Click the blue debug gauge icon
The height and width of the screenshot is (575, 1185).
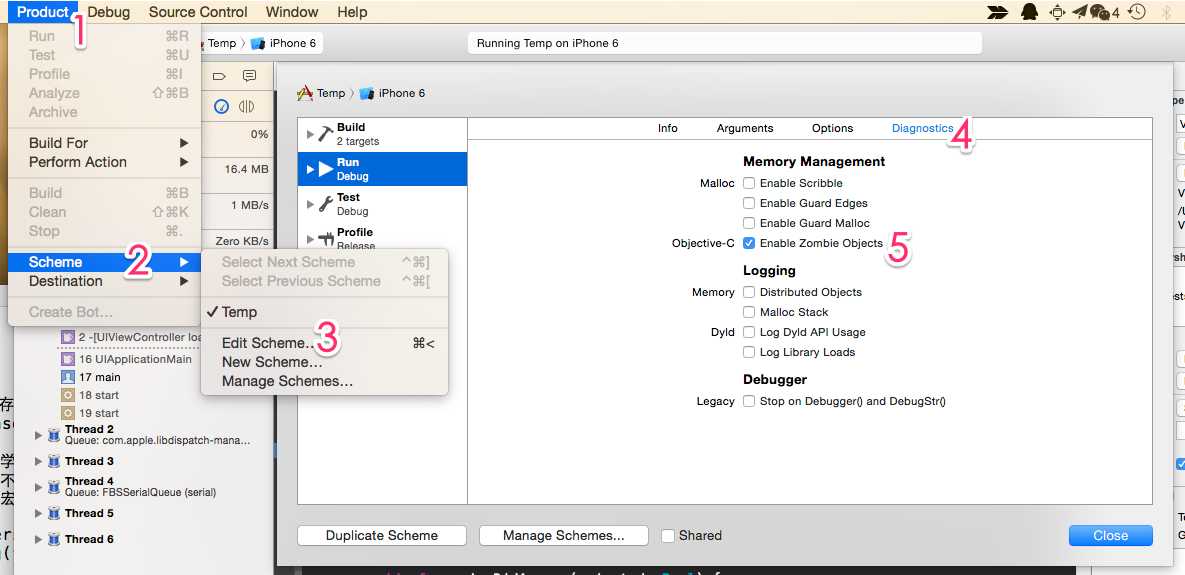tap(221, 107)
